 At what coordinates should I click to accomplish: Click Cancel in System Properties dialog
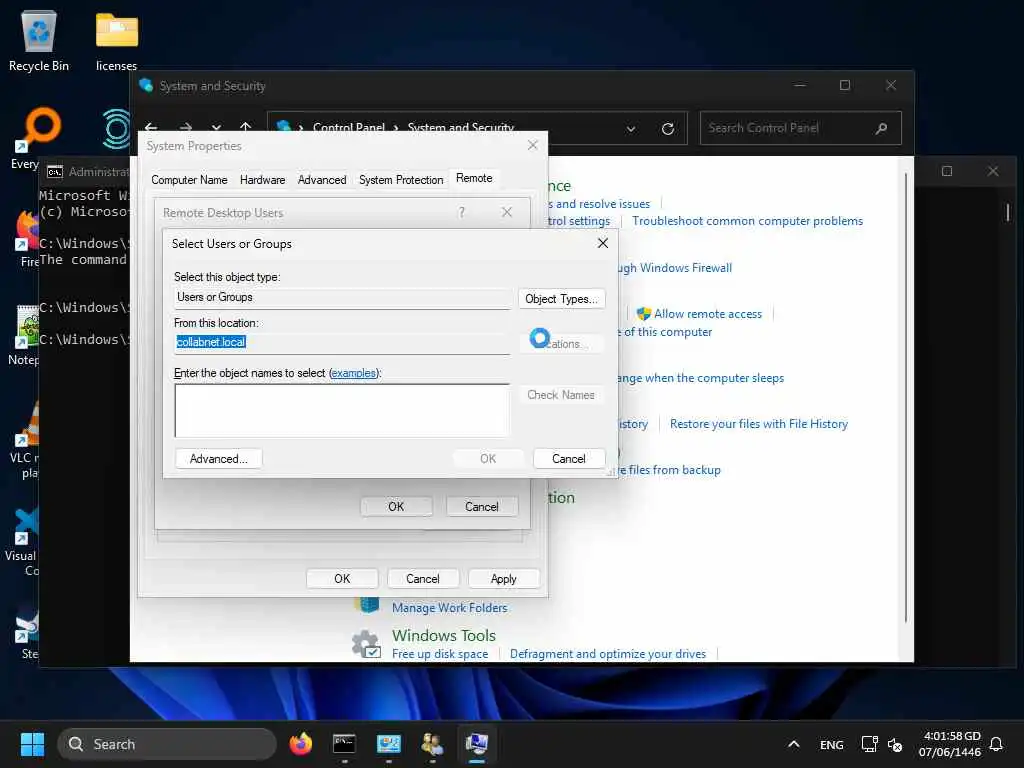[423, 579]
